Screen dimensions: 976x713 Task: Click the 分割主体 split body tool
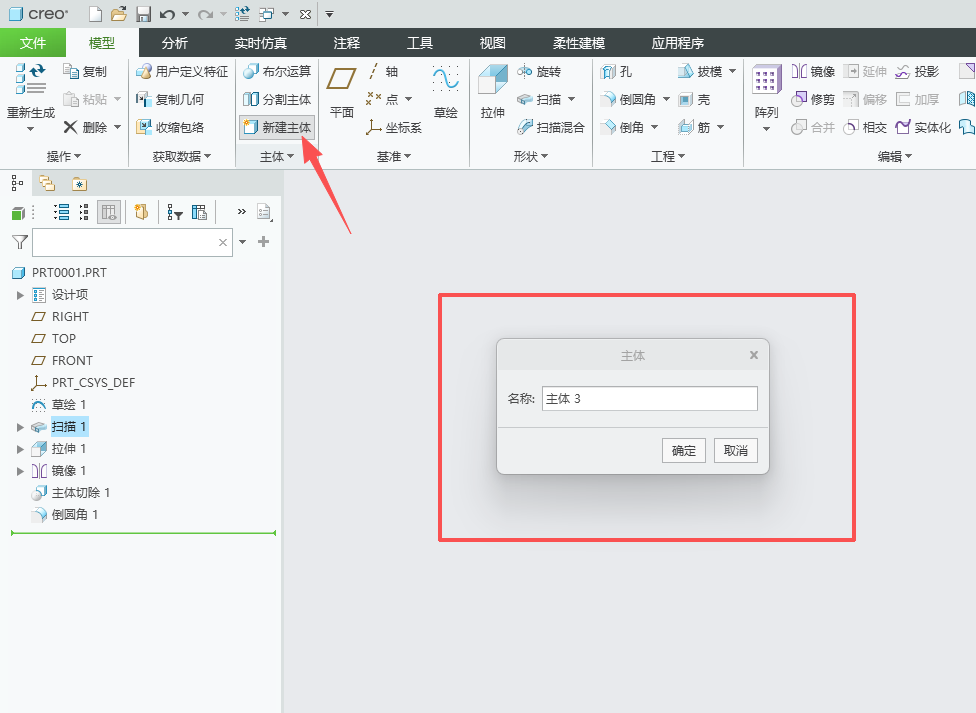click(x=277, y=99)
